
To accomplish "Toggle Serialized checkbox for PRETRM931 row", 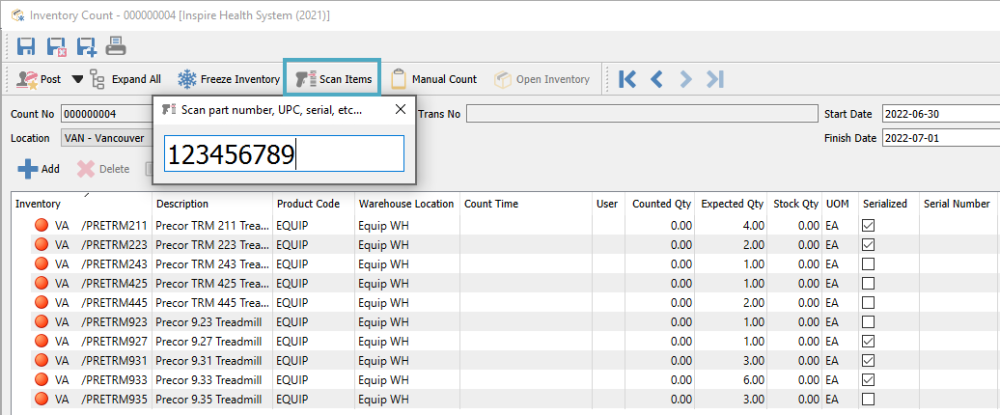I will (869, 360).
